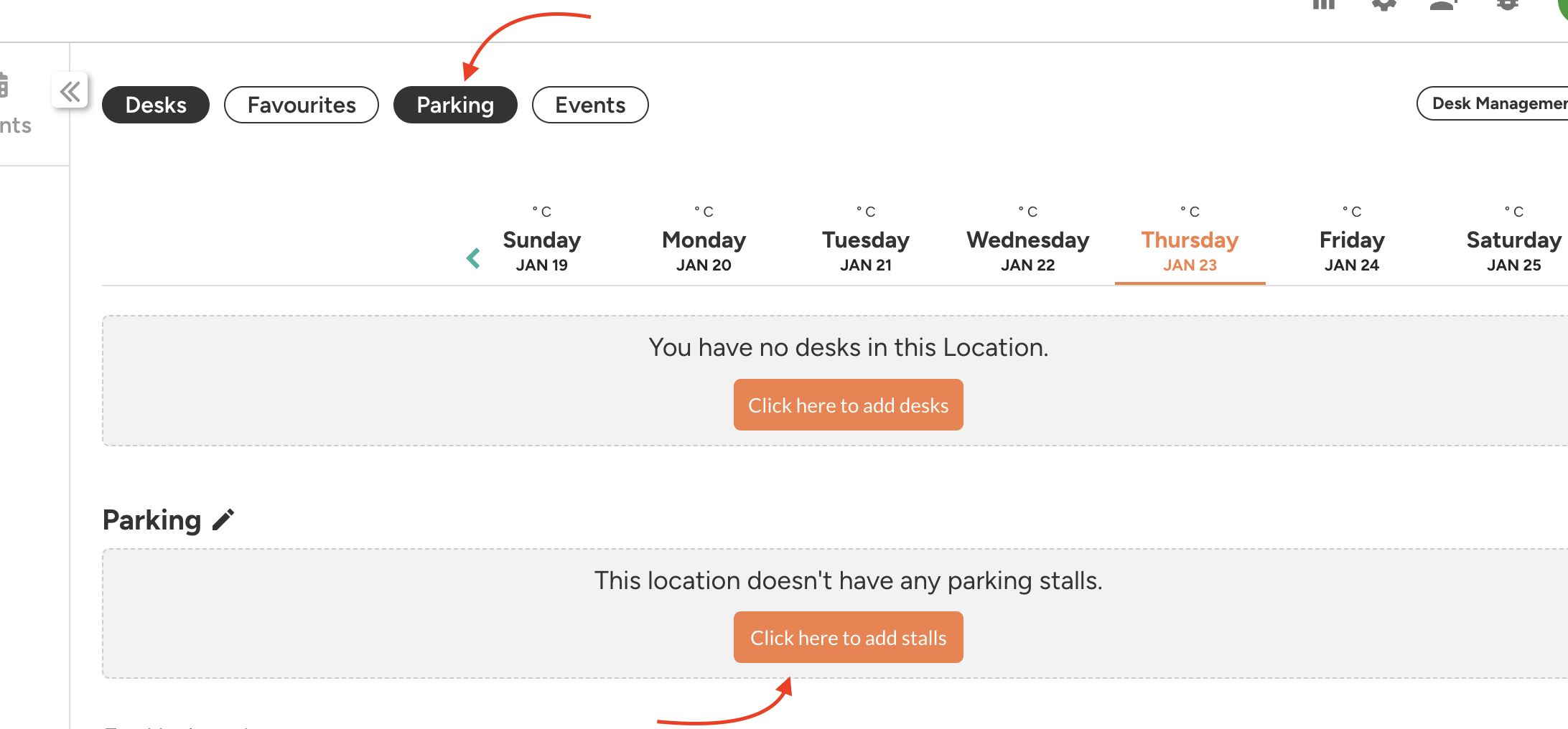The width and height of the screenshot is (1568, 729).
Task: Toggle the Parking filter pill
Action: click(x=455, y=105)
